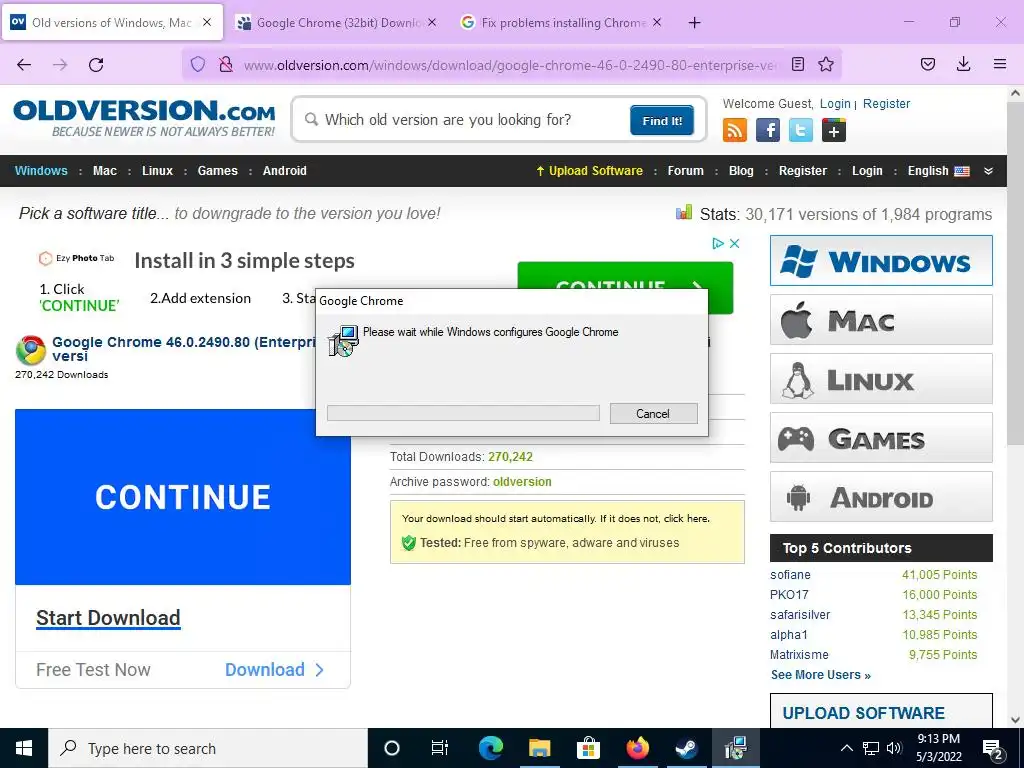The height and width of the screenshot is (768, 1024).
Task: Click the large blue CONTINUE ad button
Action: tap(183, 497)
